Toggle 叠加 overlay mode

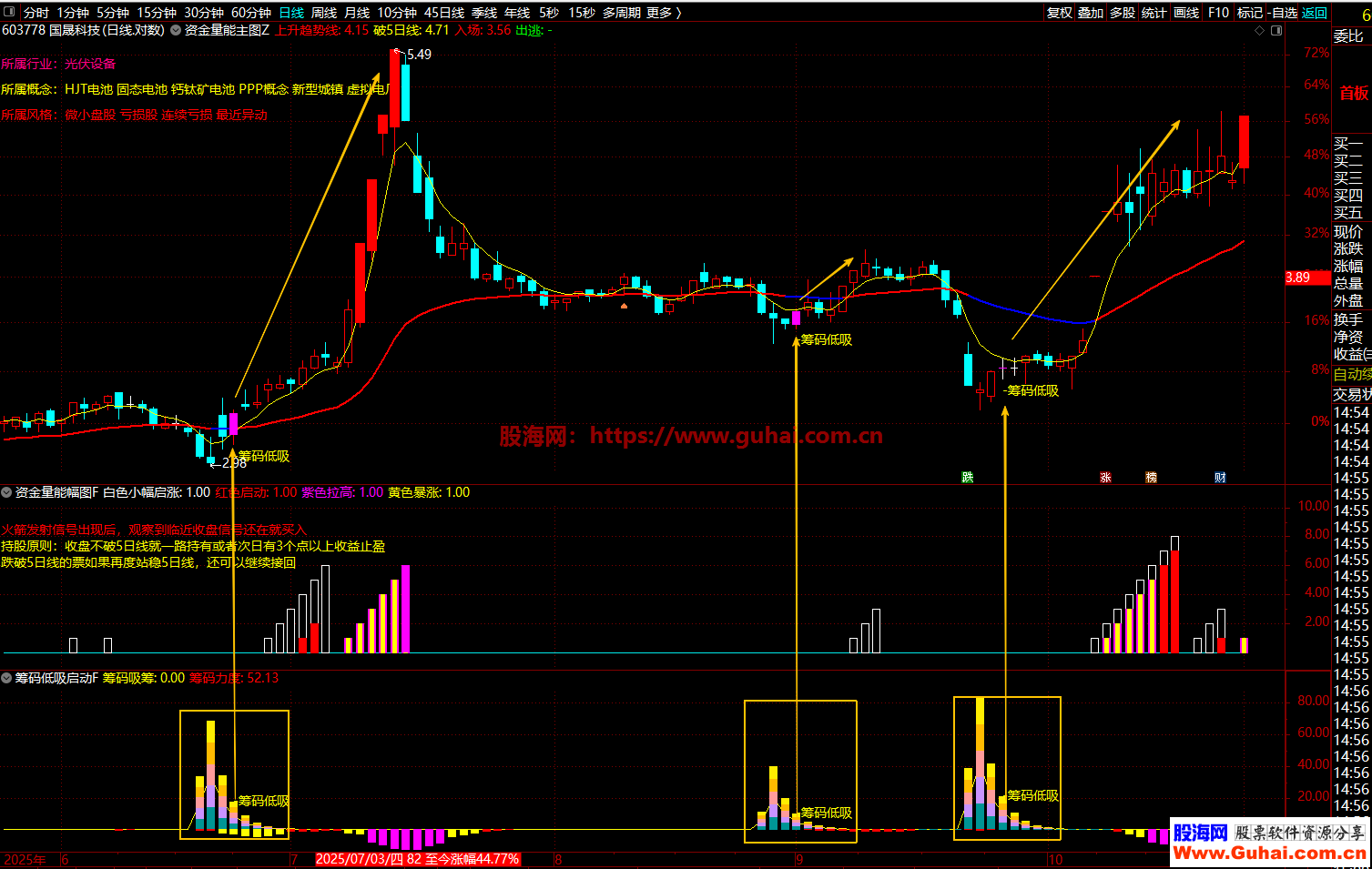[1091, 13]
